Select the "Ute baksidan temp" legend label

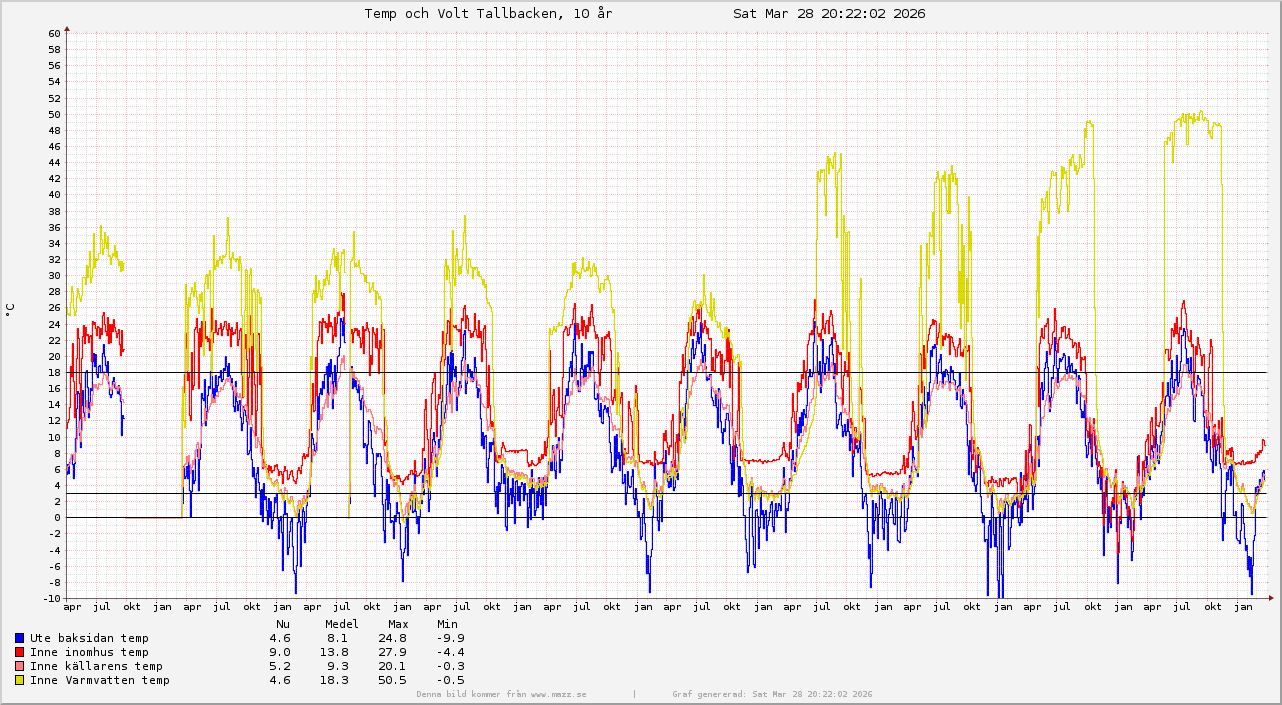[x=89, y=638]
